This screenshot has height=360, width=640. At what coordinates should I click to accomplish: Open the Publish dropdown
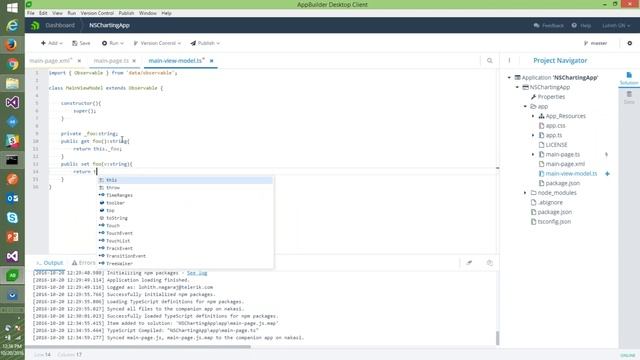coord(205,43)
